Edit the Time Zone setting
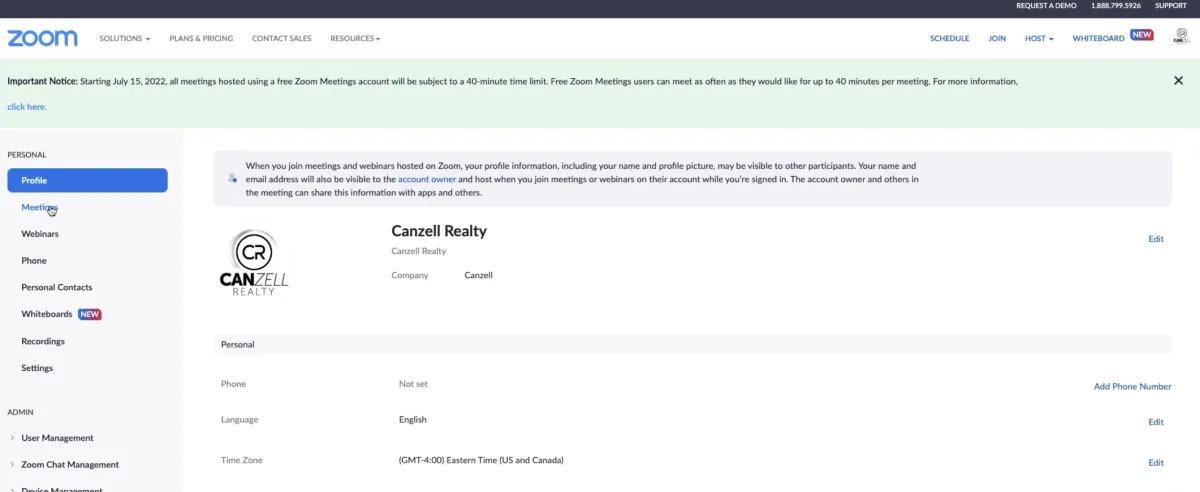The height and width of the screenshot is (492, 1200). point(1156,462)
